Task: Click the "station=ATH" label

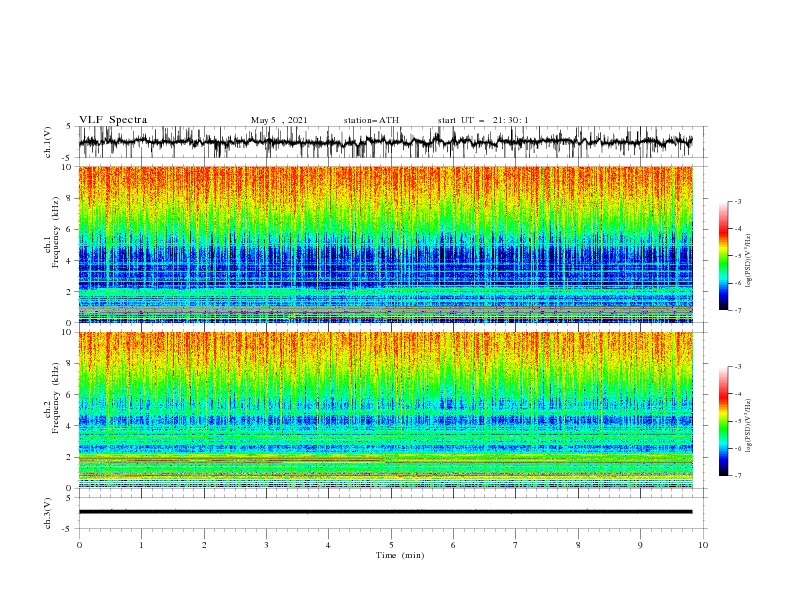Action: click(x=371, y=120)
